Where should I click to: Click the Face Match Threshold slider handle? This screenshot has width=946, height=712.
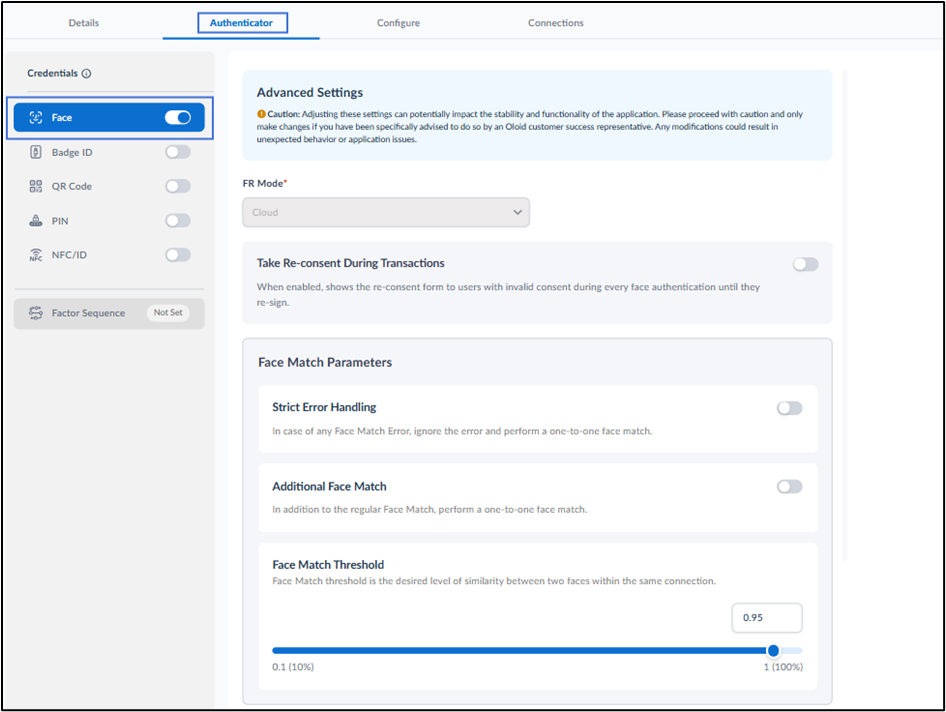coord(773,650)
